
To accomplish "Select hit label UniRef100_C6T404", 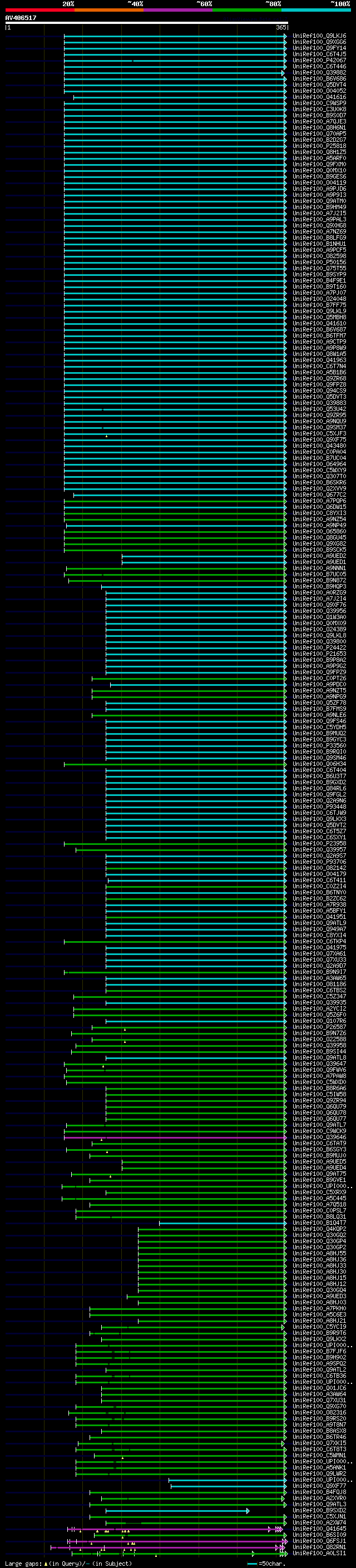I will 319,770.
